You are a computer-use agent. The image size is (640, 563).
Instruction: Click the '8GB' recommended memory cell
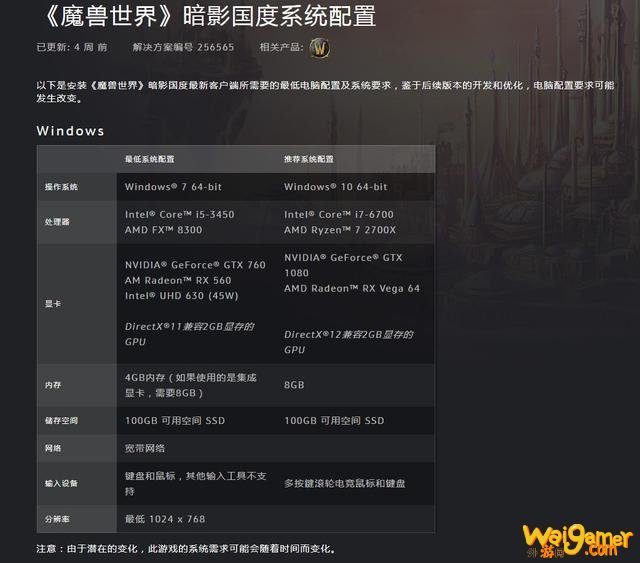pyautogui.click(x=294, y=385)
